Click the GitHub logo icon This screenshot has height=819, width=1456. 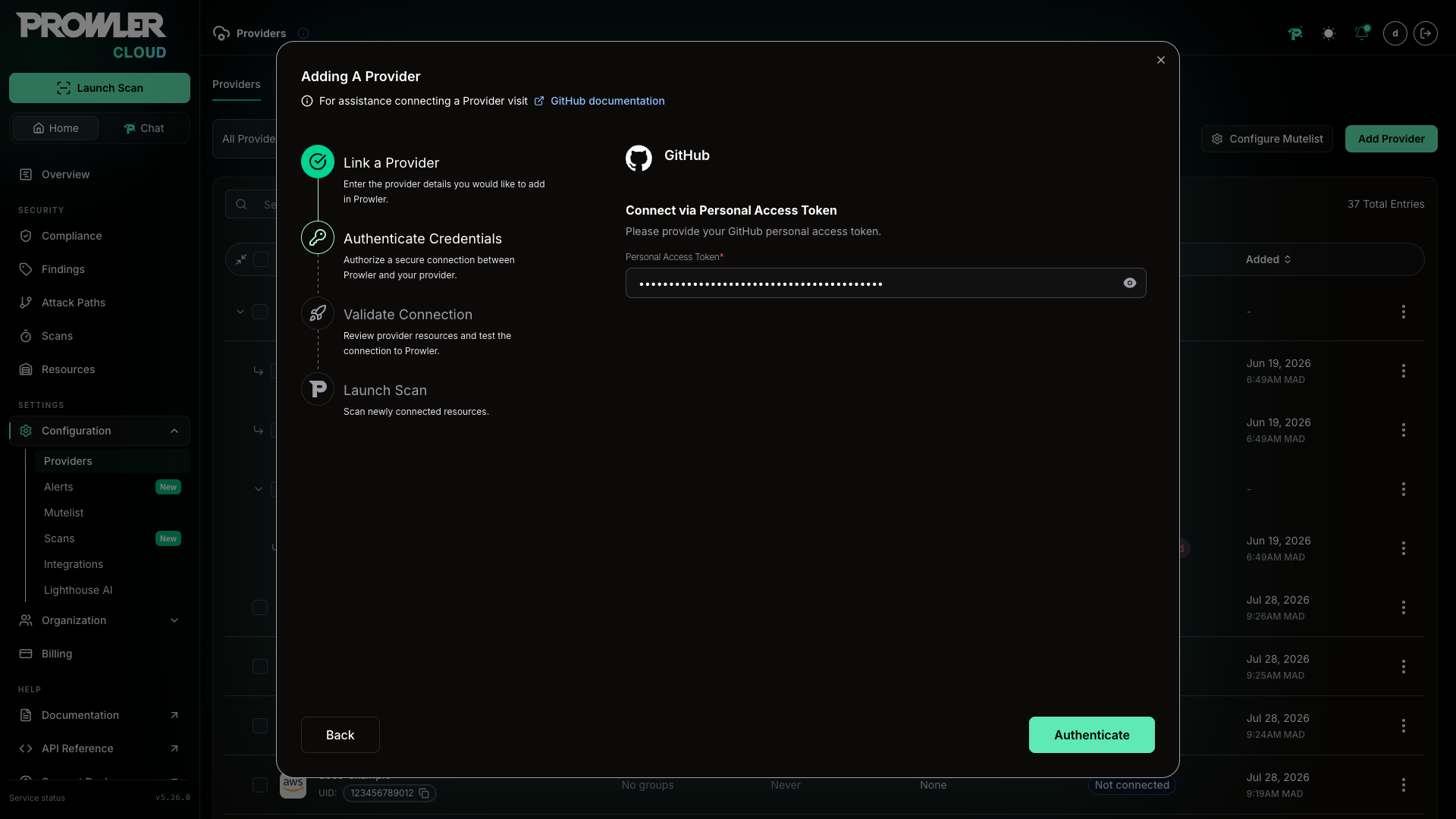pyautogui.click(x=639, y=158)
